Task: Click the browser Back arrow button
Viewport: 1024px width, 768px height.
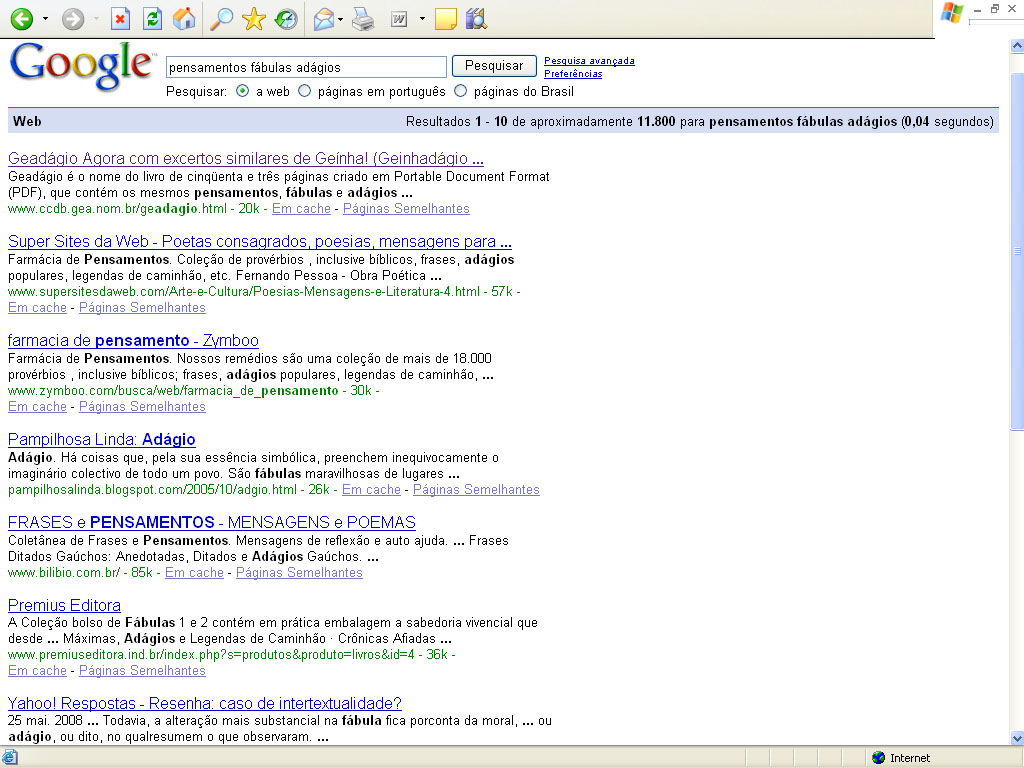Action: 21,19
